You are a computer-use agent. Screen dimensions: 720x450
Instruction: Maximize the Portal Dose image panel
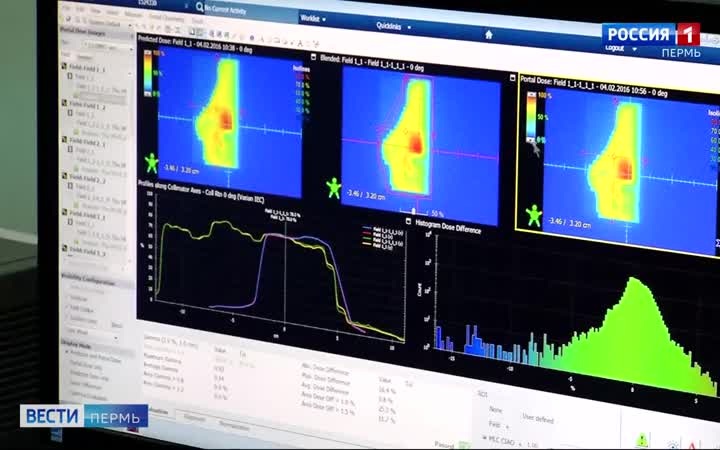513,78
